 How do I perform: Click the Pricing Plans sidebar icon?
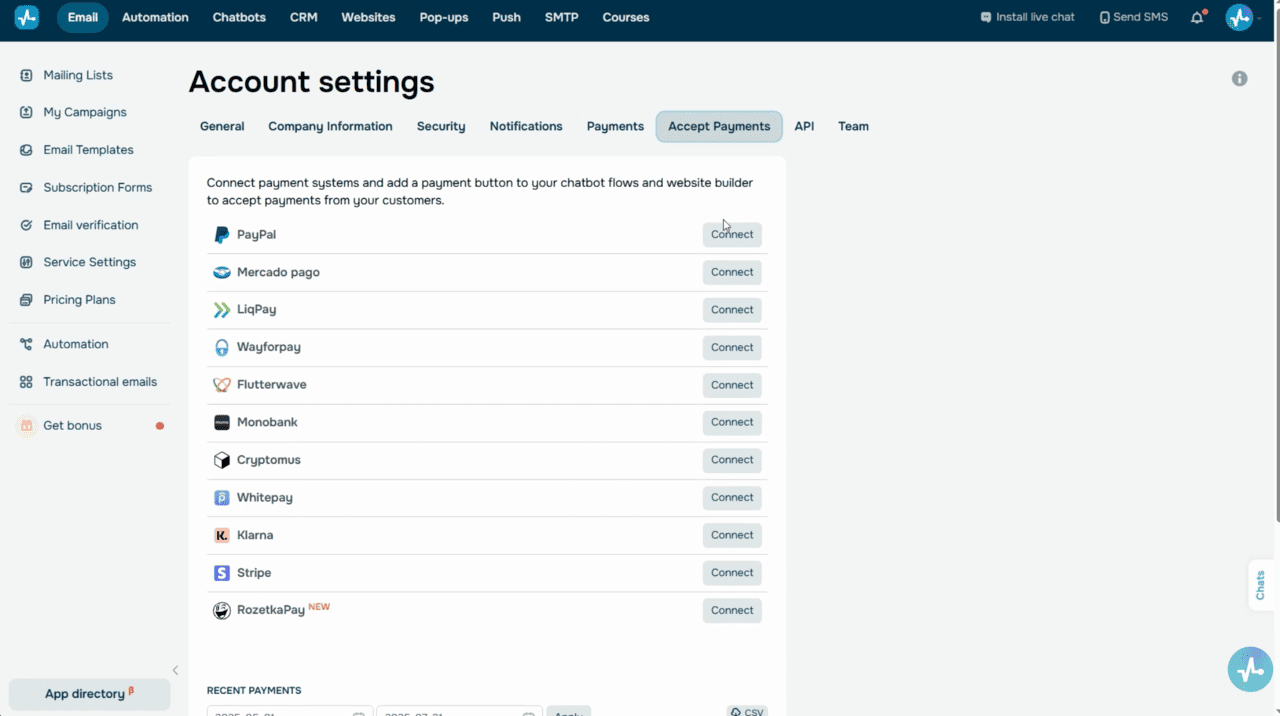click(x=26, y=300)
